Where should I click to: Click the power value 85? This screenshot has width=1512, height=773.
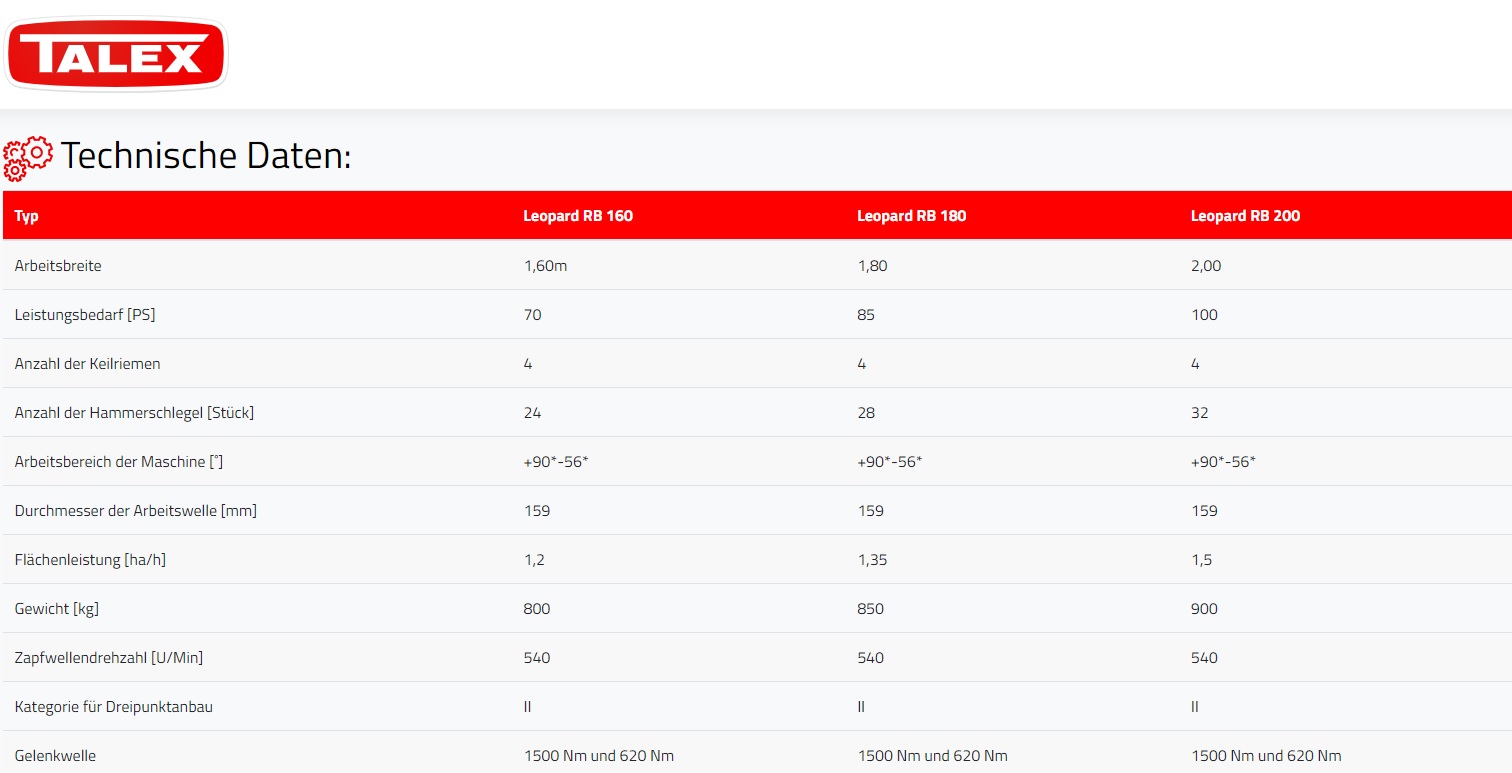pos(866,315)
